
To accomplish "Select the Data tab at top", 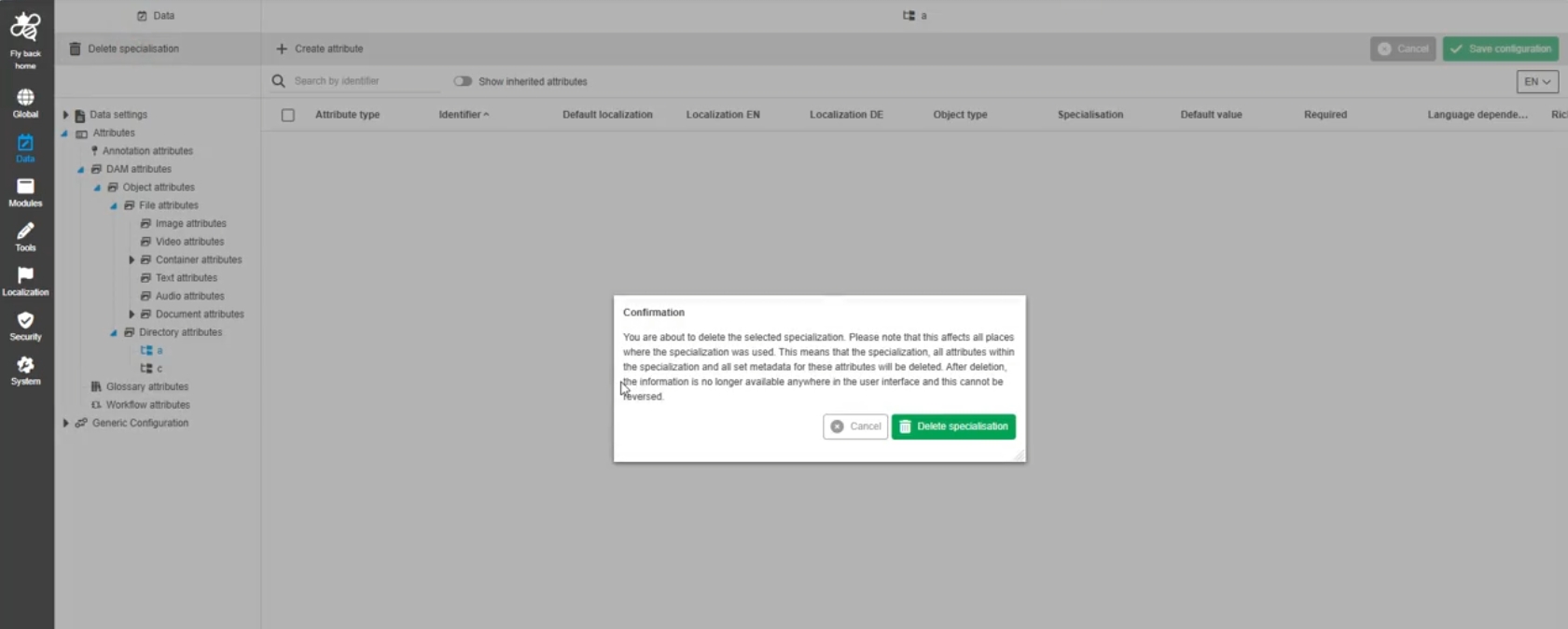I will tap(157, 16).
